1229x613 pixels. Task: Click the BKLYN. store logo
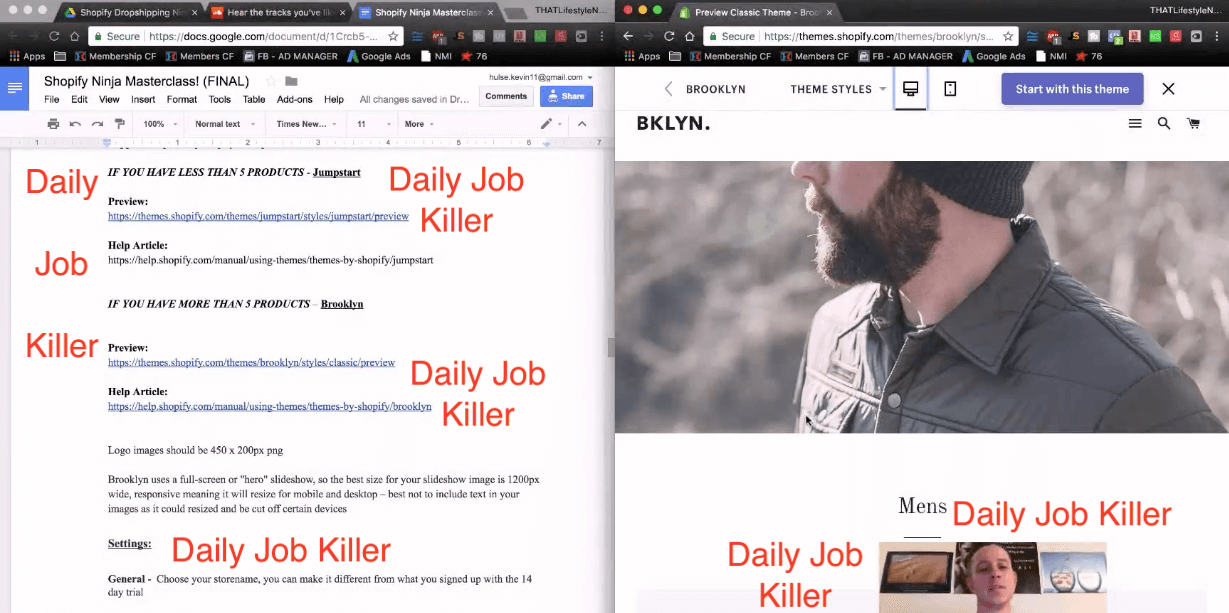pos(673,124)
